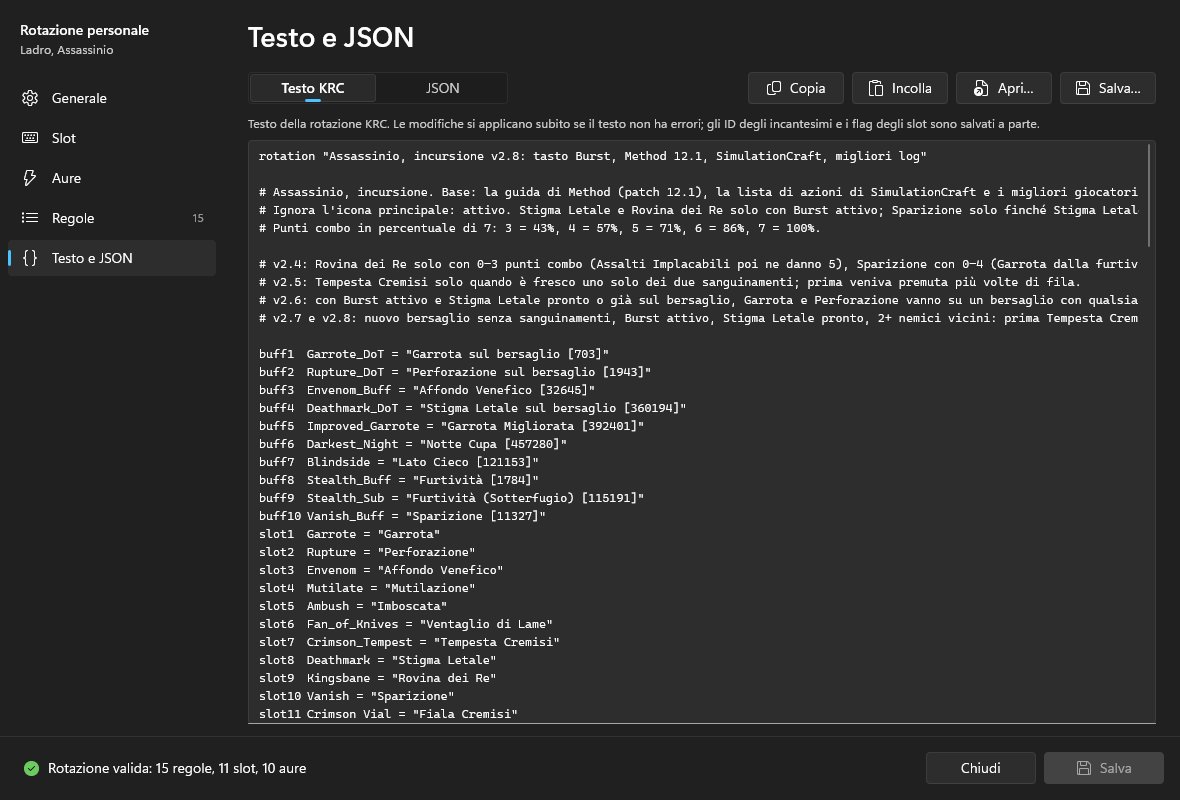Click the buff10 Vanish_Buff line
Viewport: 1180px width, 800px height.
click(402, 516)
